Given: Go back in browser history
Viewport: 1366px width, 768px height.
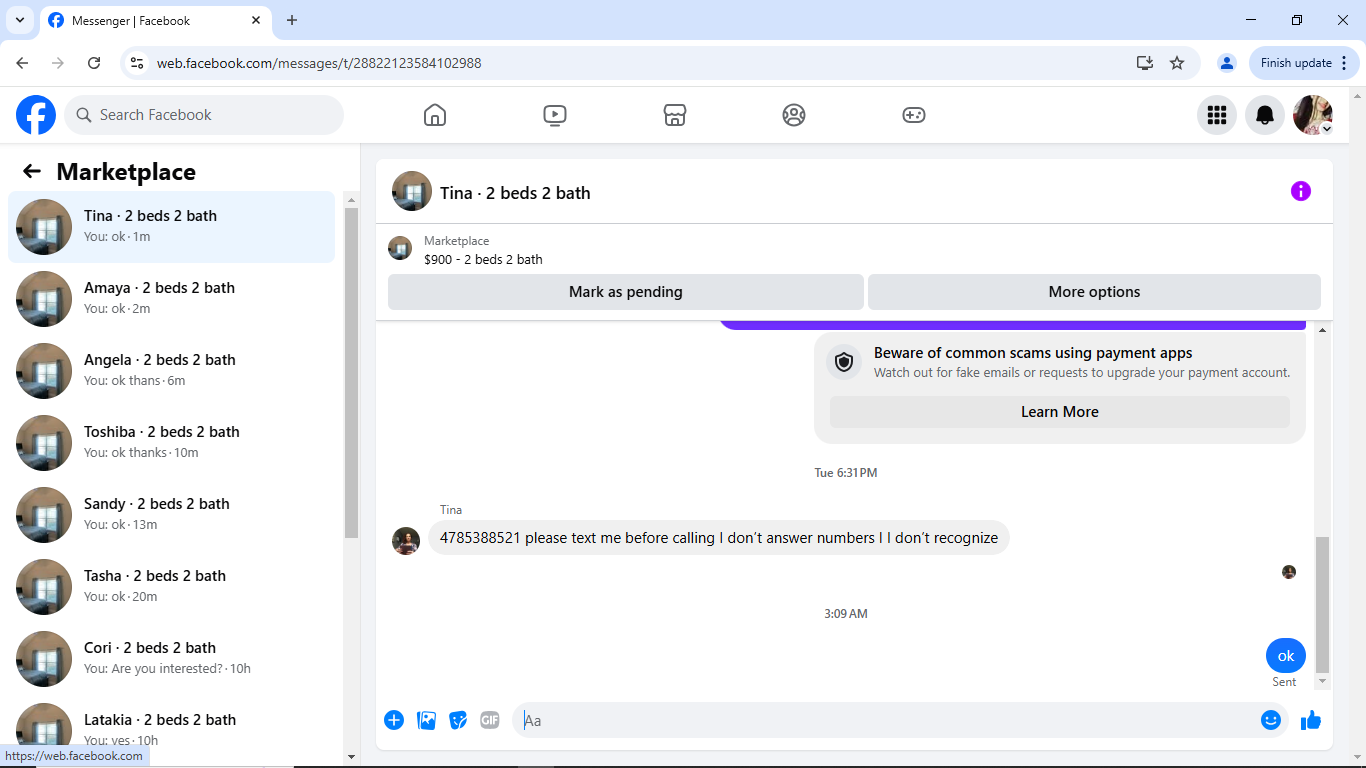Looking at the screenshot, I should pos(22,63).
